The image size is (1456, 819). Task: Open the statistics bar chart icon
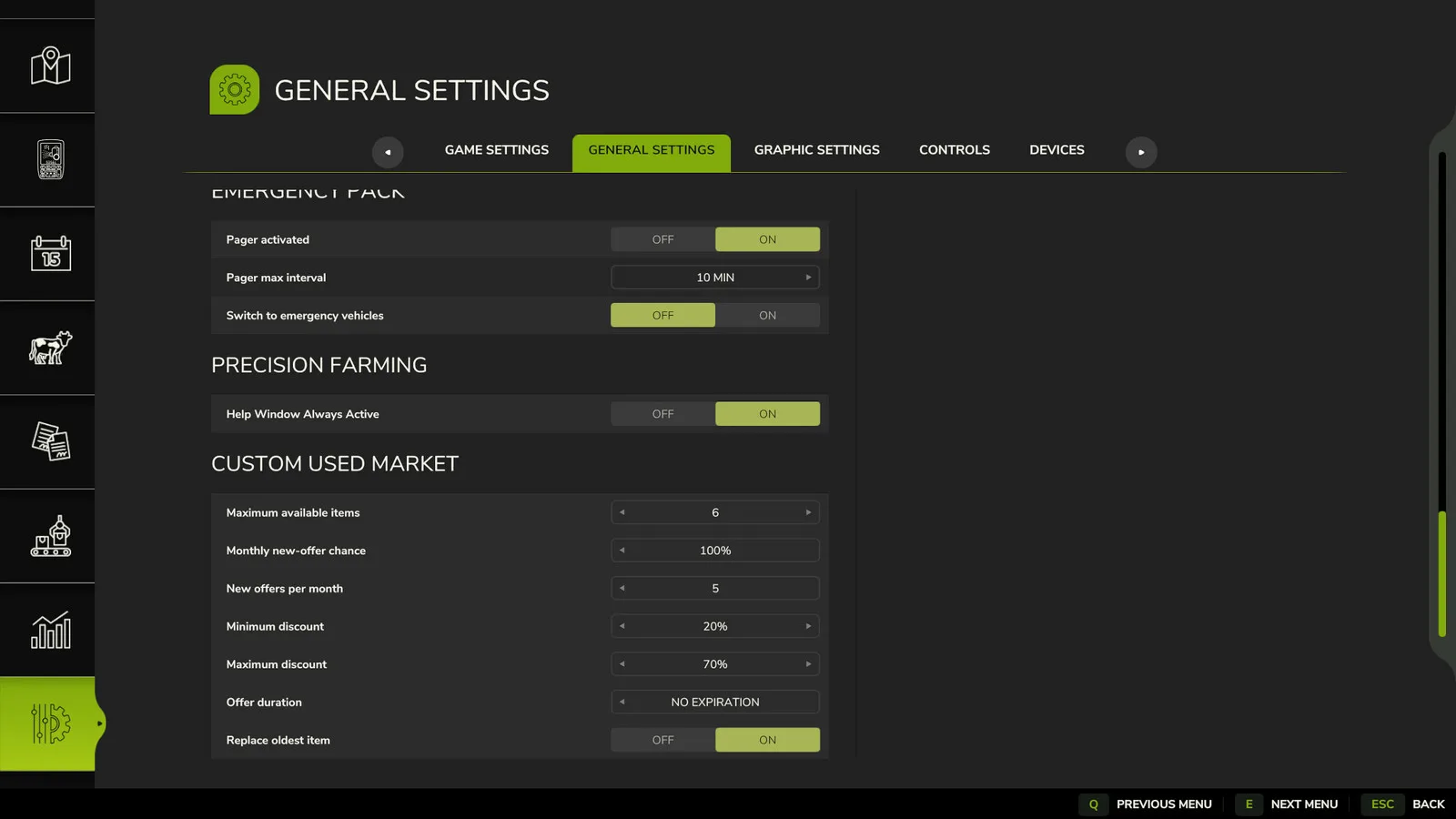coord(50,630)
